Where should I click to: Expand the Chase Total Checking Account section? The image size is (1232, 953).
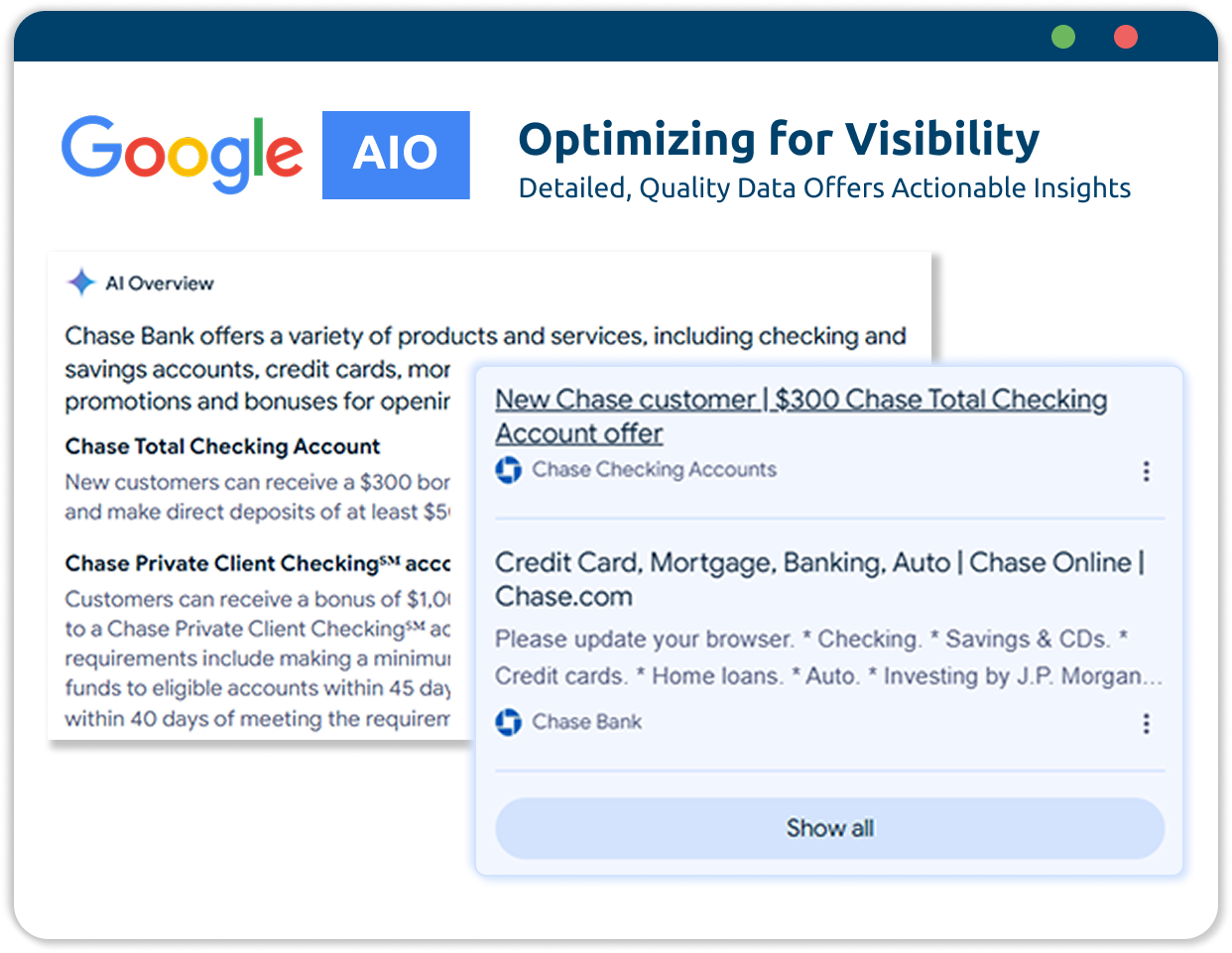pos(221,446)
